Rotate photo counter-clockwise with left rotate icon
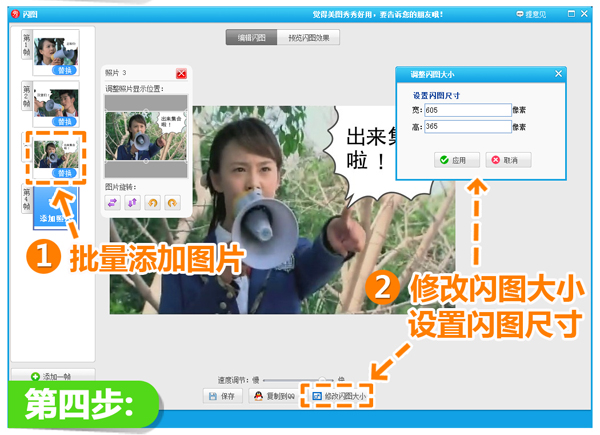Viewport: 600px width, 435px height. pos(153,203)
